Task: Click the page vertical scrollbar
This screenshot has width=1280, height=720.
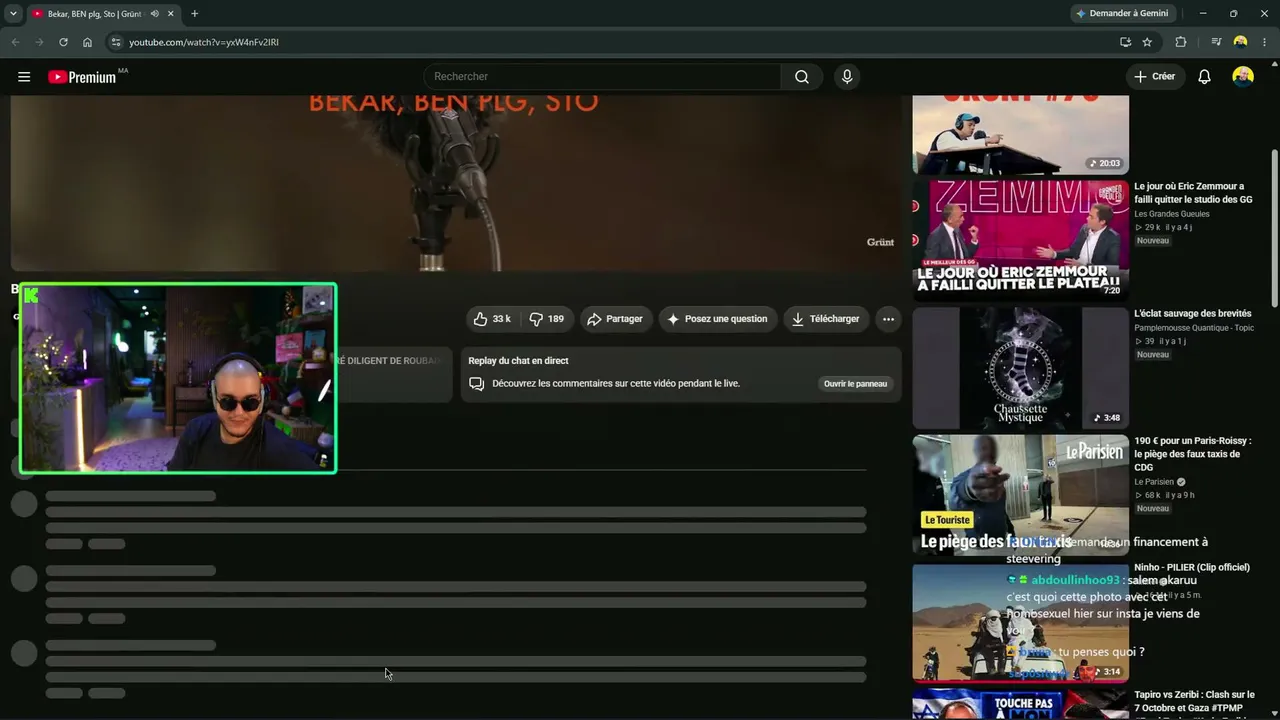Action: [1274, 230]
